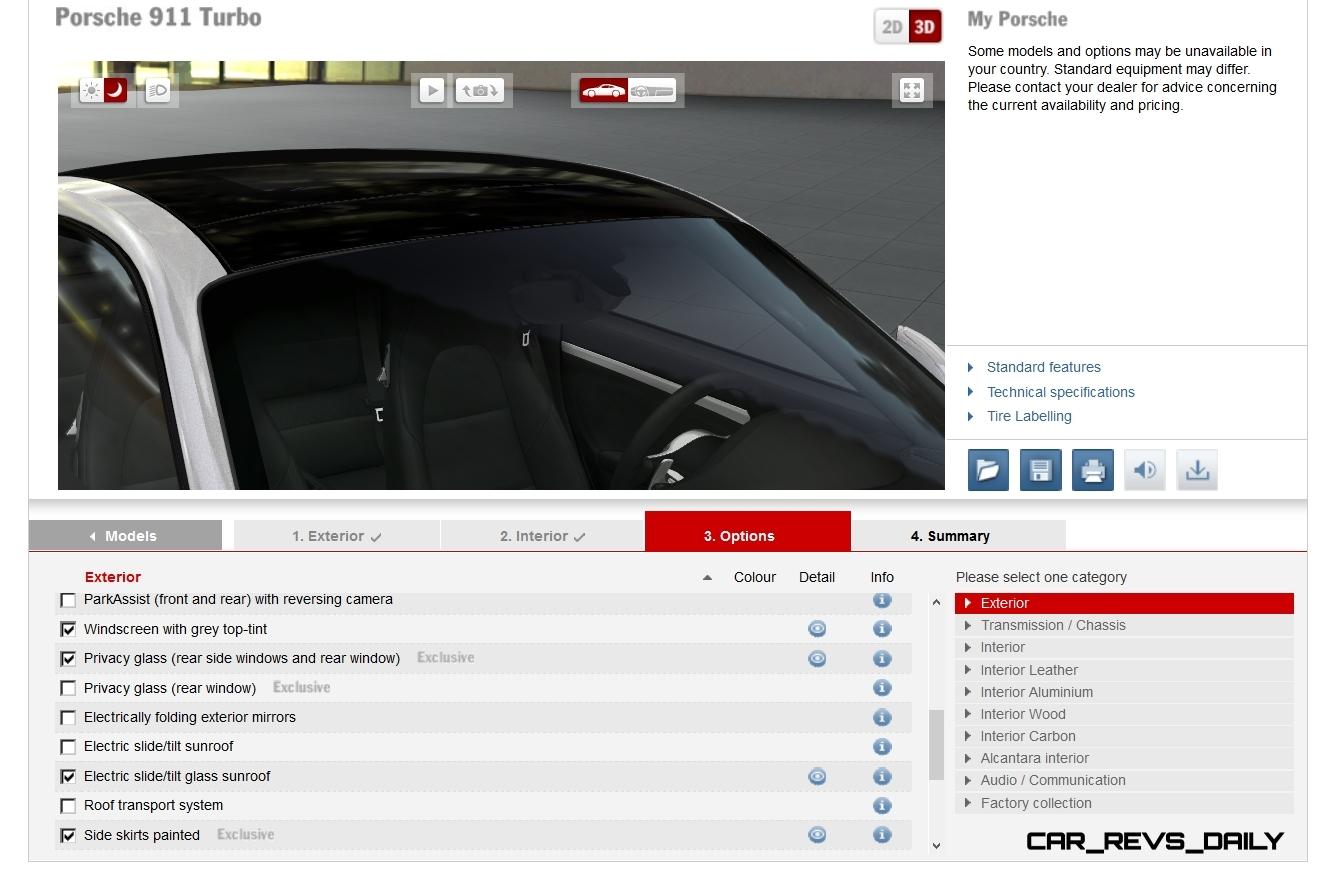Uncheck Side skirts painted option
This screenshot has height=882, width=1329.
point(68,836)
